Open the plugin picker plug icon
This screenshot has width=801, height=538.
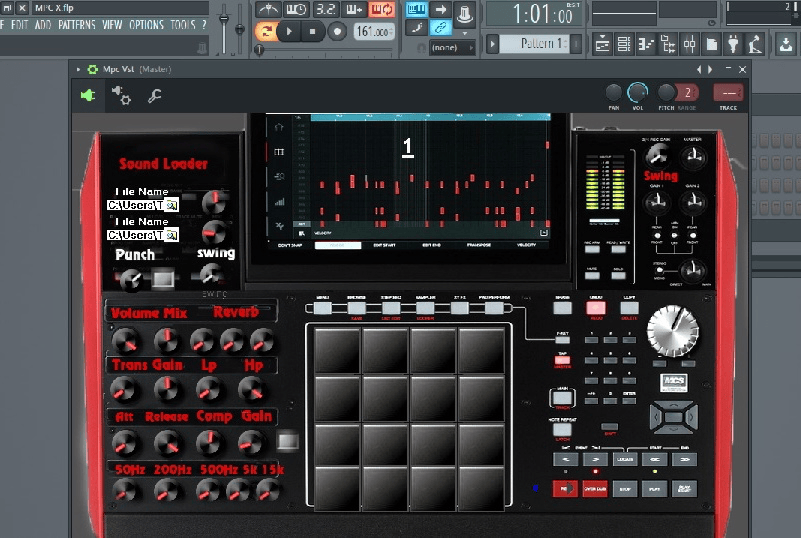click(734, 44)
